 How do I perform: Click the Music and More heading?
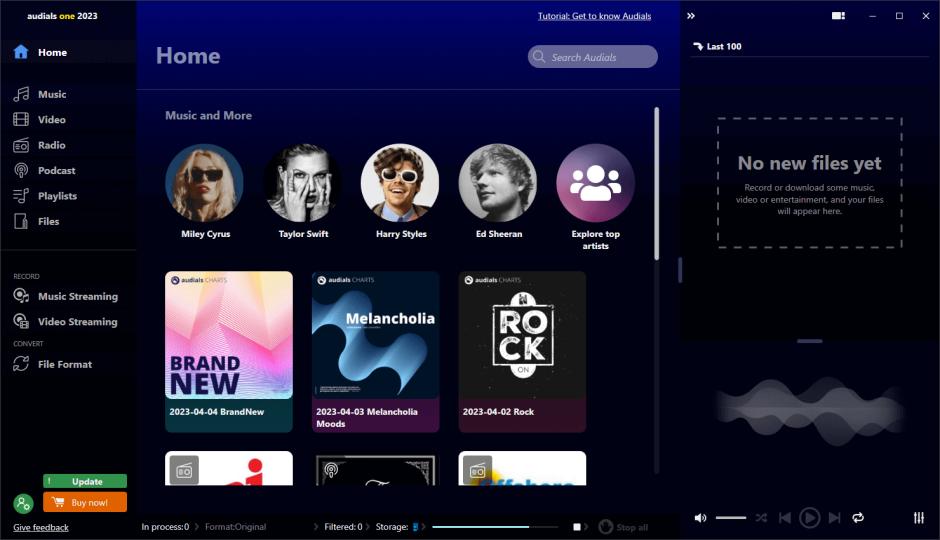[x=209, y=116]
